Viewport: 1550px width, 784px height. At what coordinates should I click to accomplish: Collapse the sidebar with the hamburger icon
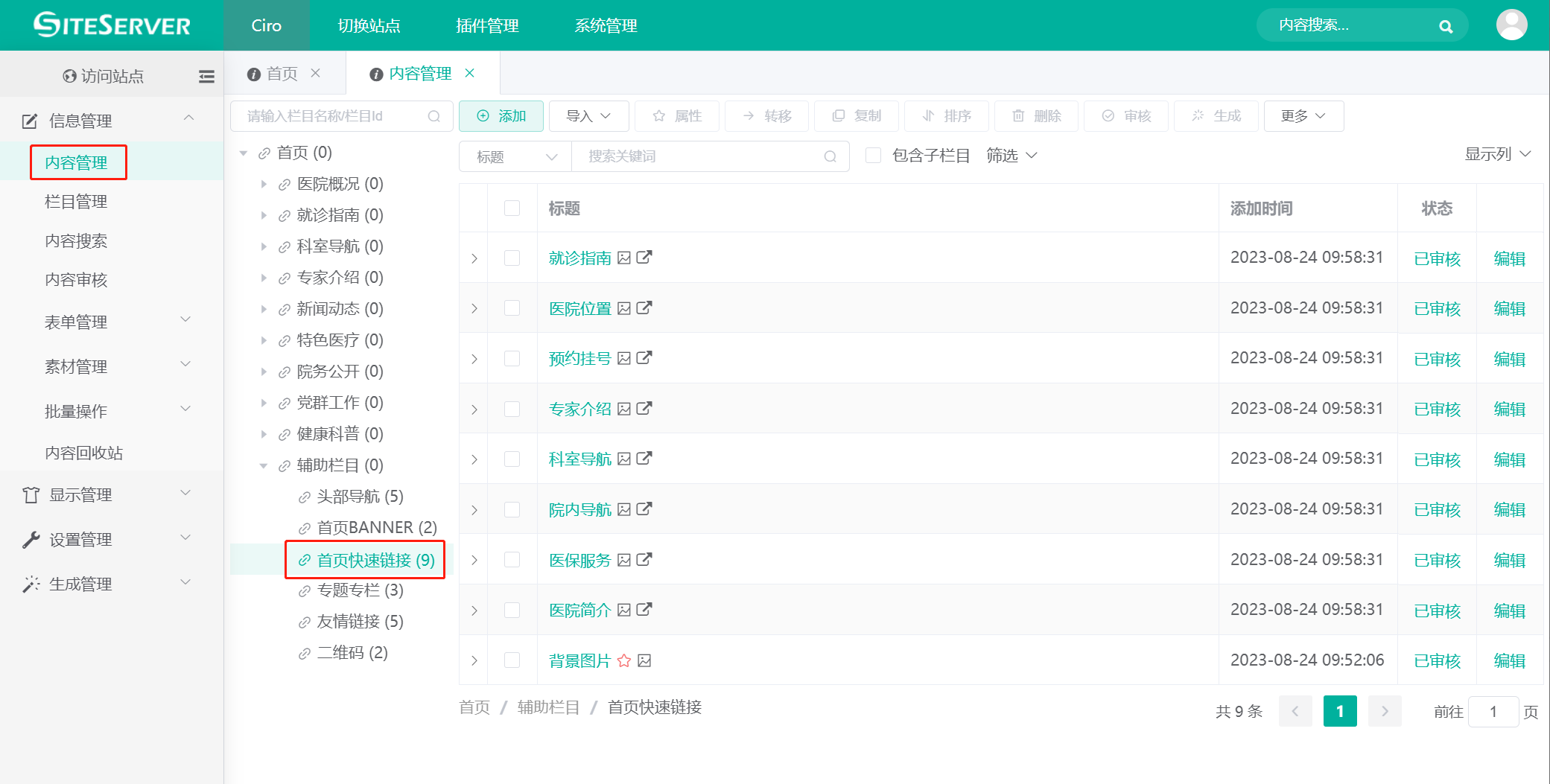(206, 76)
